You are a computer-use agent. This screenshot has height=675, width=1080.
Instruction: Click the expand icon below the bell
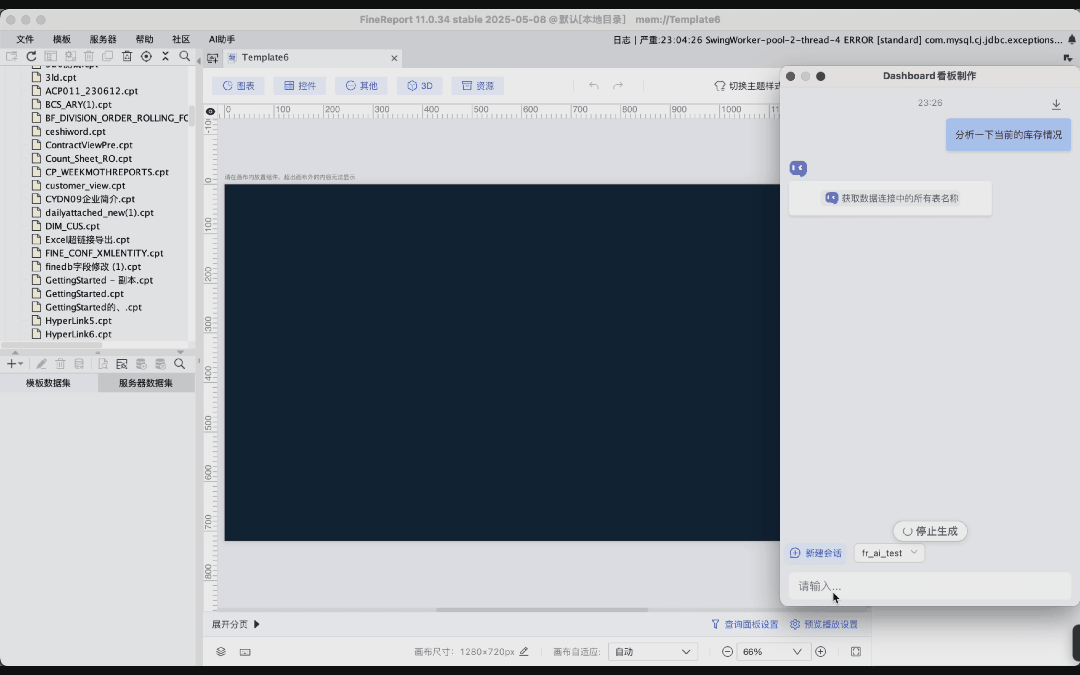1068,58
